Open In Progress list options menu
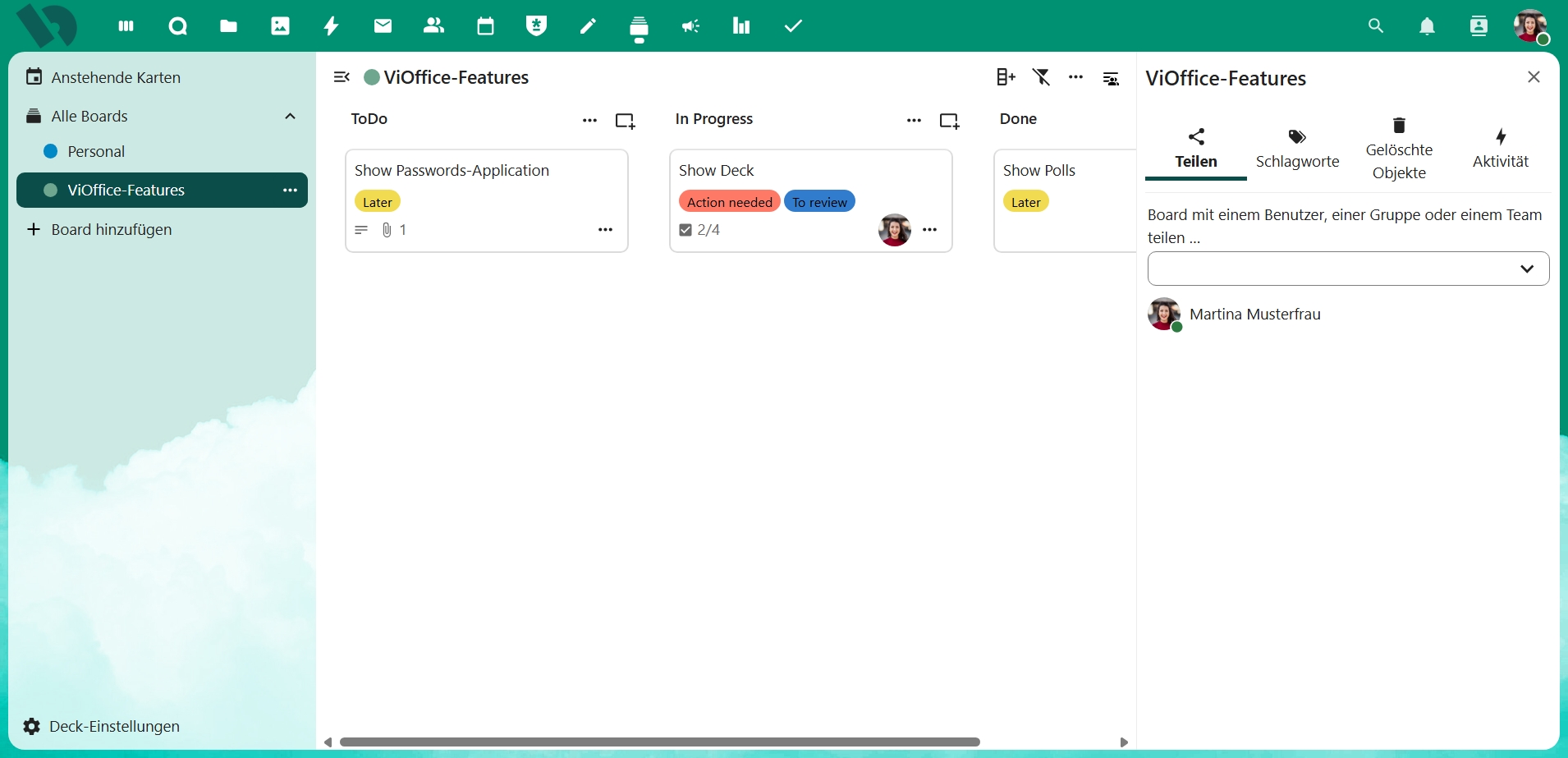 [914, 120]
